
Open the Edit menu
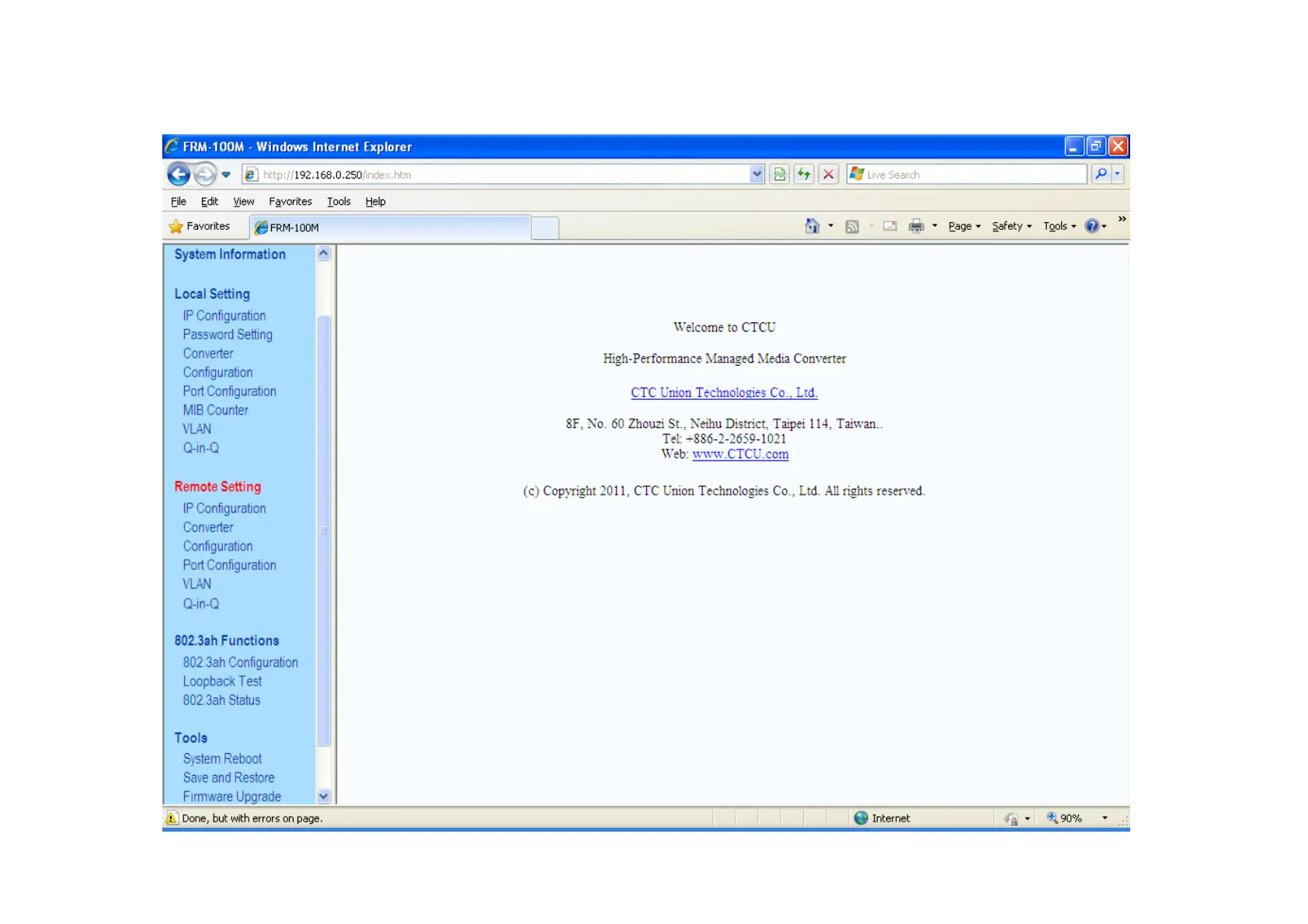[210, 202]
